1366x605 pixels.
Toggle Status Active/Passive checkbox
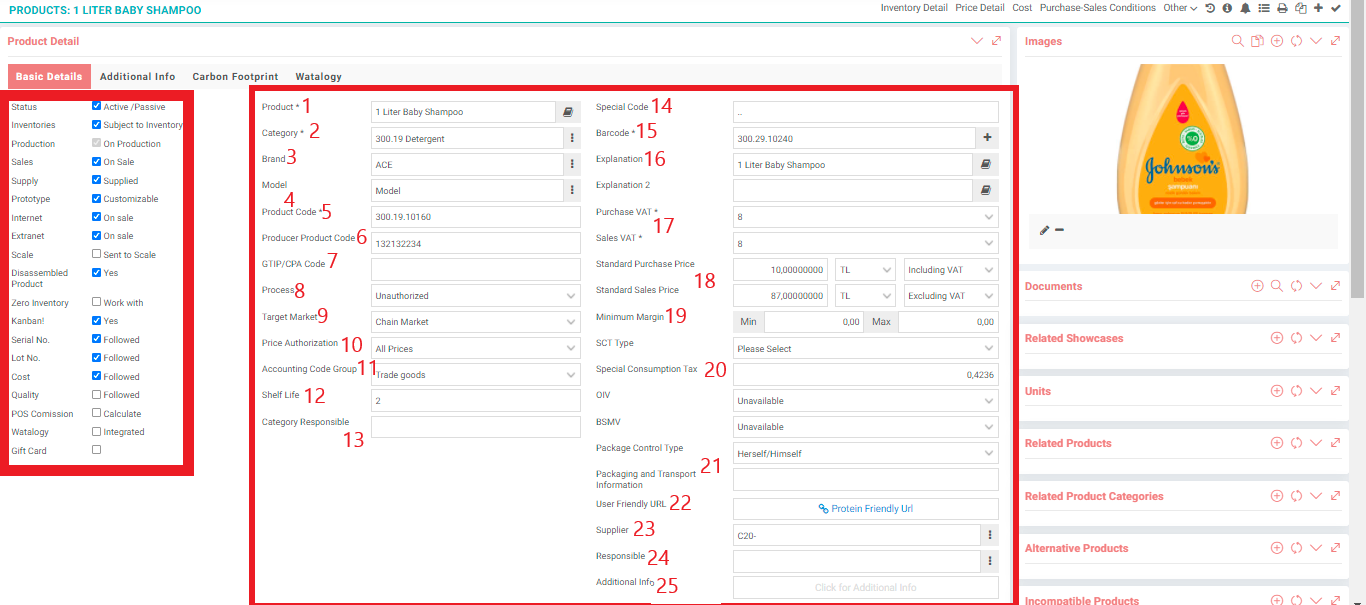[96, 106]
